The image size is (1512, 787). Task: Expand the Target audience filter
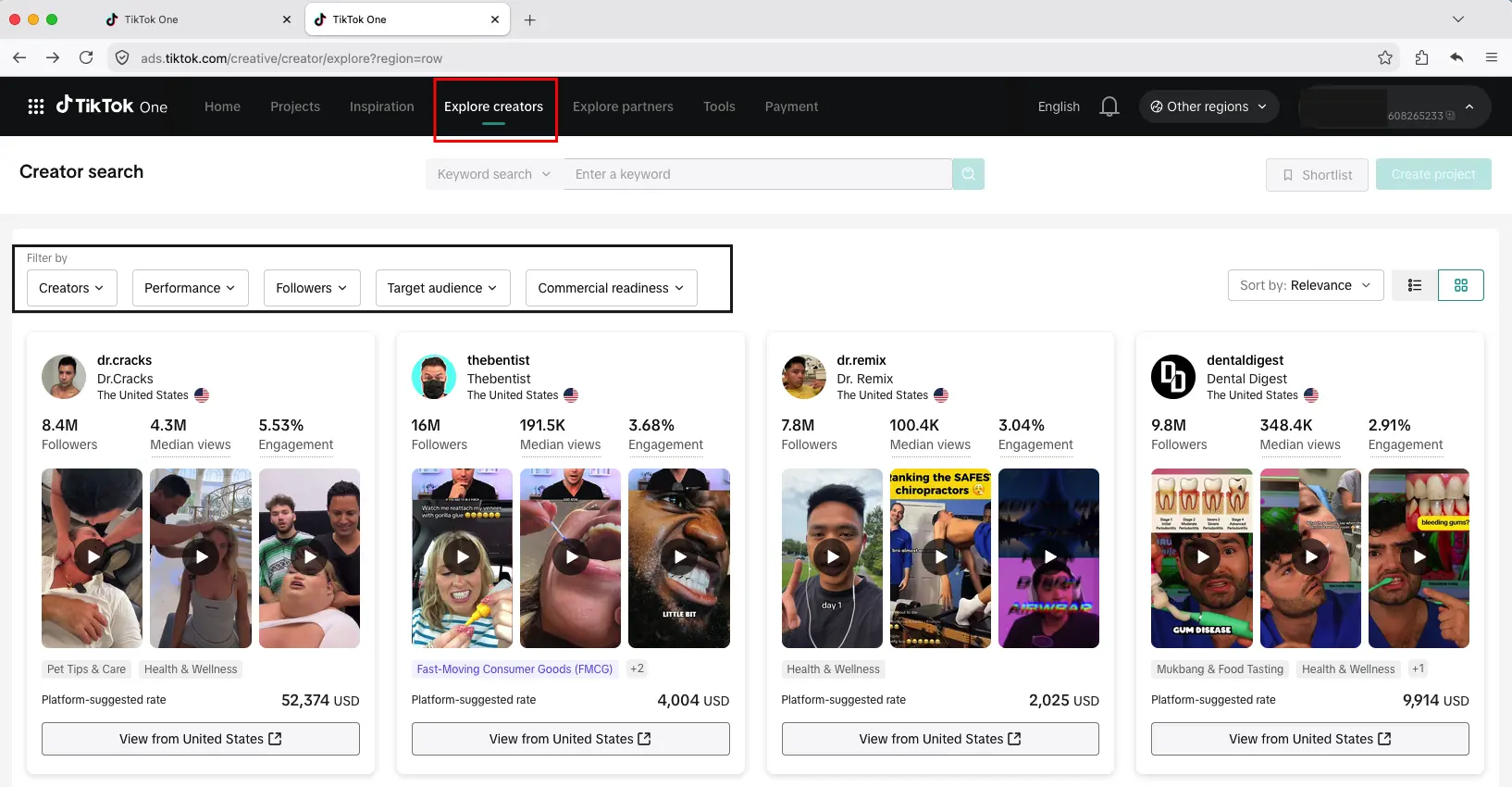click(x=442, y=288)
